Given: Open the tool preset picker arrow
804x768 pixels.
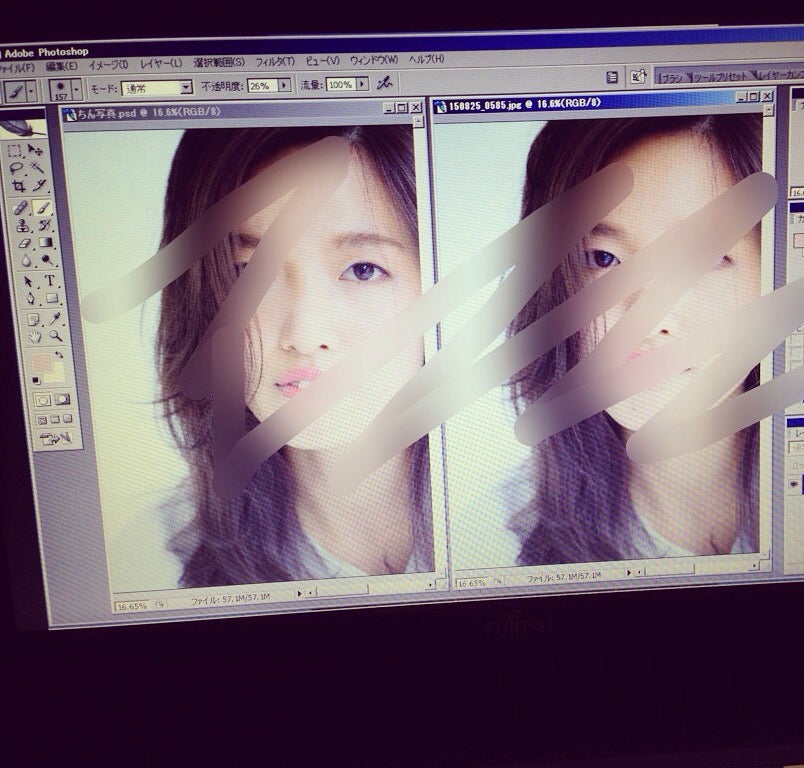Looking at the screenshot, I should 31,92.
